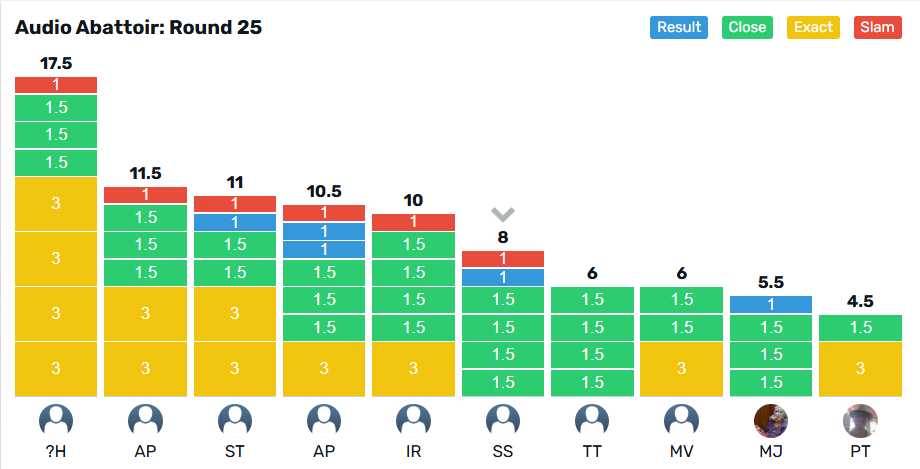Click the ST player avatar icon

point(235,421)
